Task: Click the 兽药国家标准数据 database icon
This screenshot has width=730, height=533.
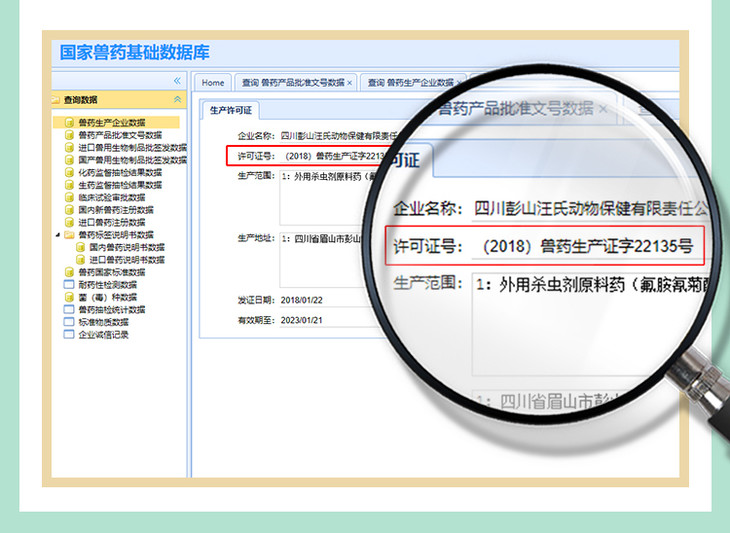Action: coord(70,272)
